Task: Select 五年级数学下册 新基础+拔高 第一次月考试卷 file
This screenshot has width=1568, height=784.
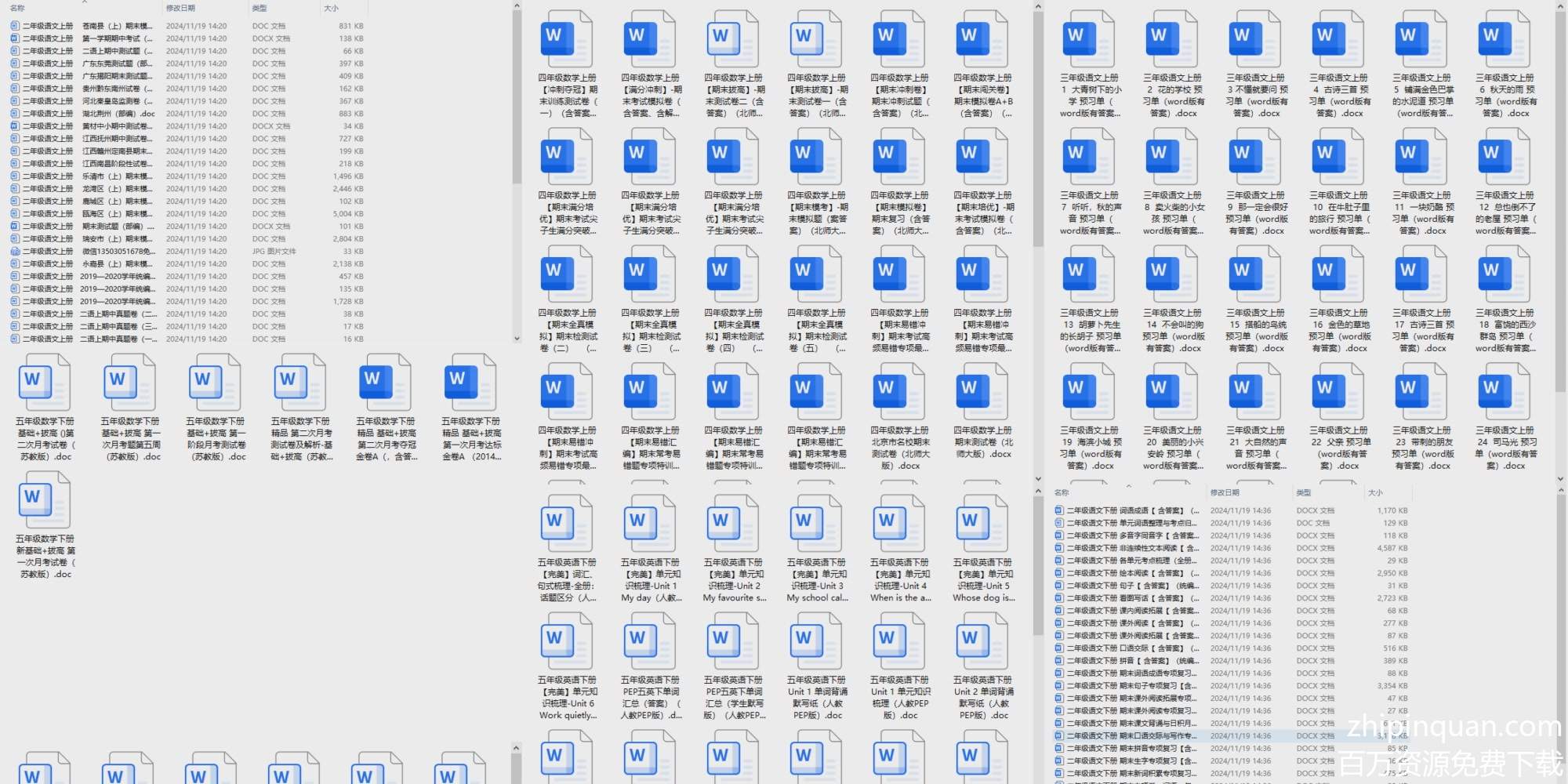Action: pos(45,499)
